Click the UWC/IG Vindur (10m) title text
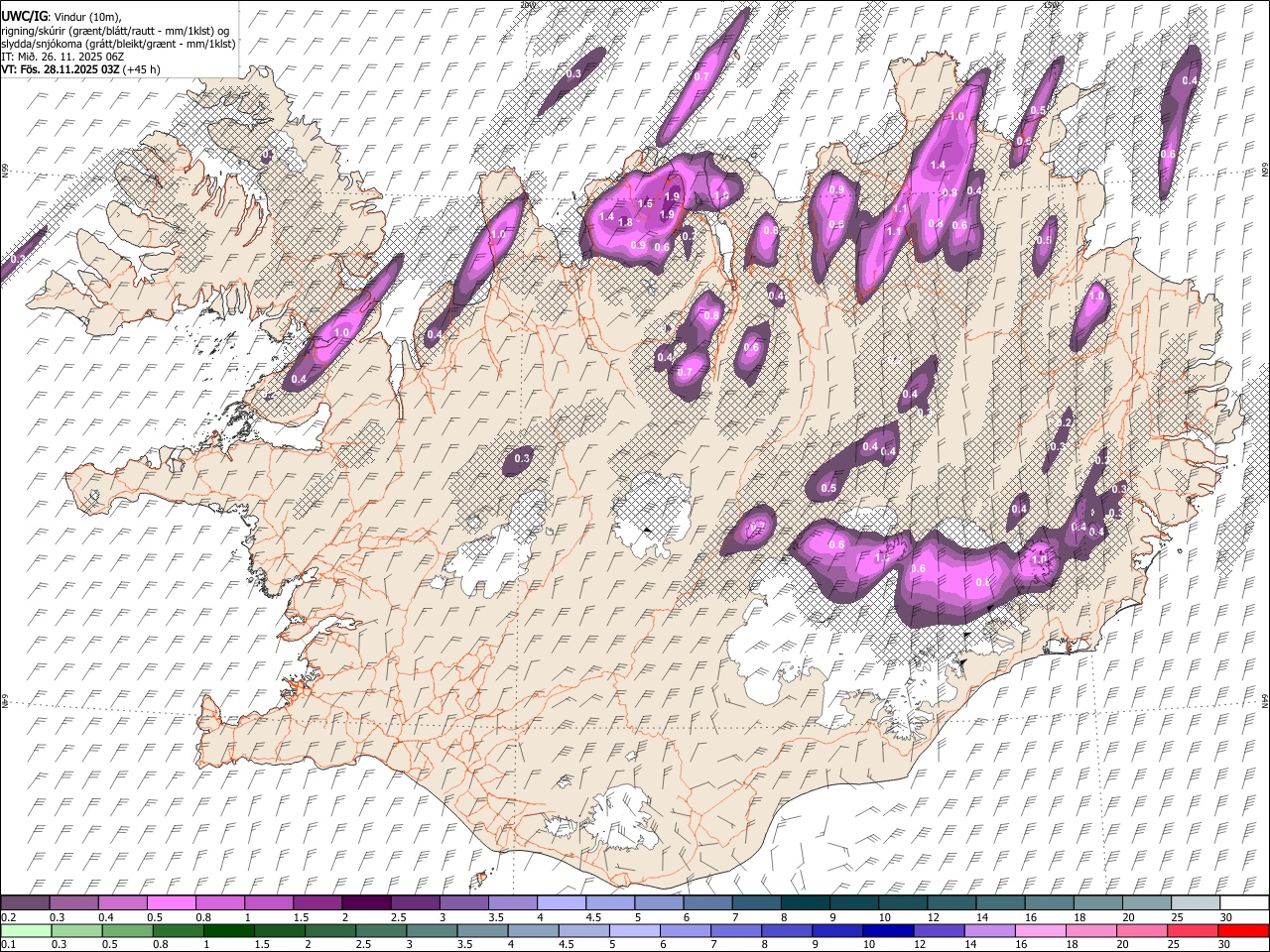Image resolution: width=1270 pixels, height=952 pixels. coord(61,16)
